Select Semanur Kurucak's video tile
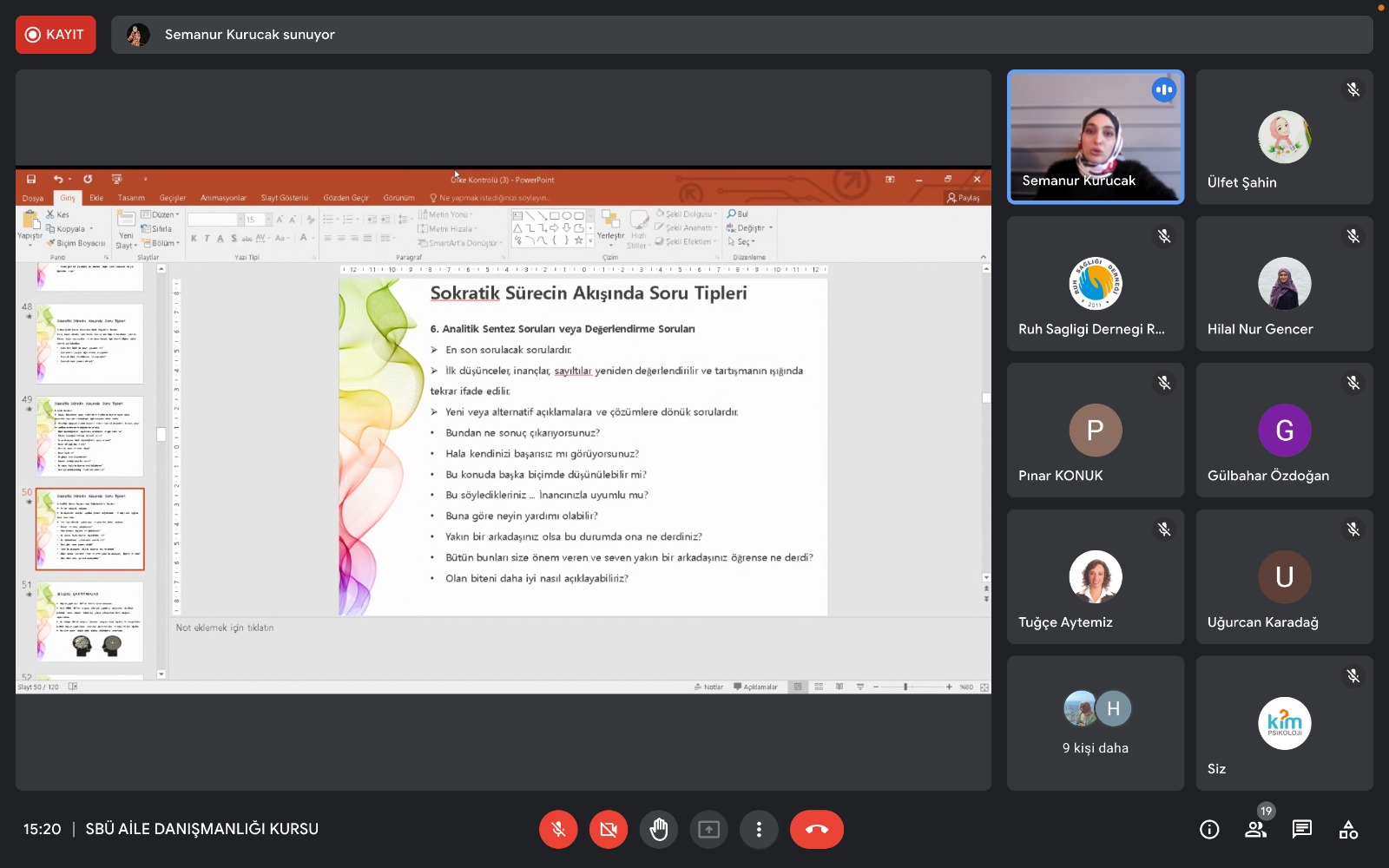This screenshot has width=1389, height=868. 1095,137
